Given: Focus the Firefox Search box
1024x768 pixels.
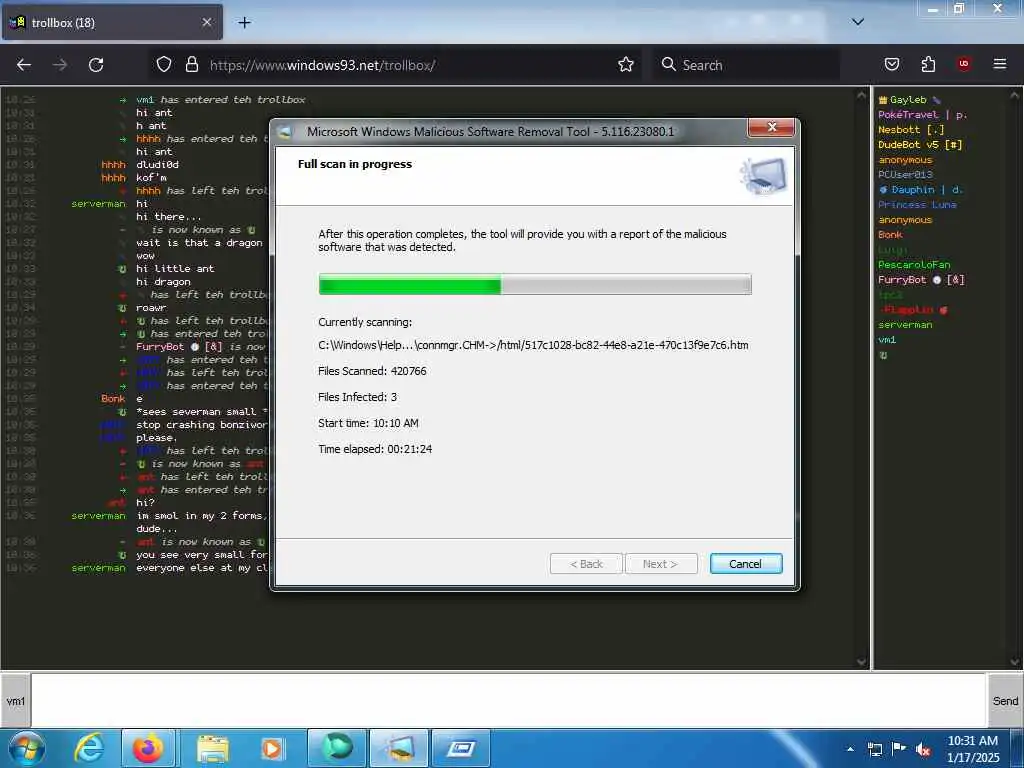Looking at the screenshot, I should (746, 65).
